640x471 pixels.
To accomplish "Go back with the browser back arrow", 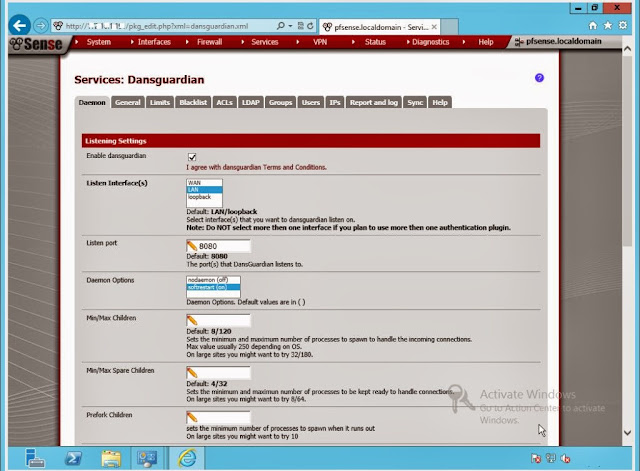I will 19,26.
